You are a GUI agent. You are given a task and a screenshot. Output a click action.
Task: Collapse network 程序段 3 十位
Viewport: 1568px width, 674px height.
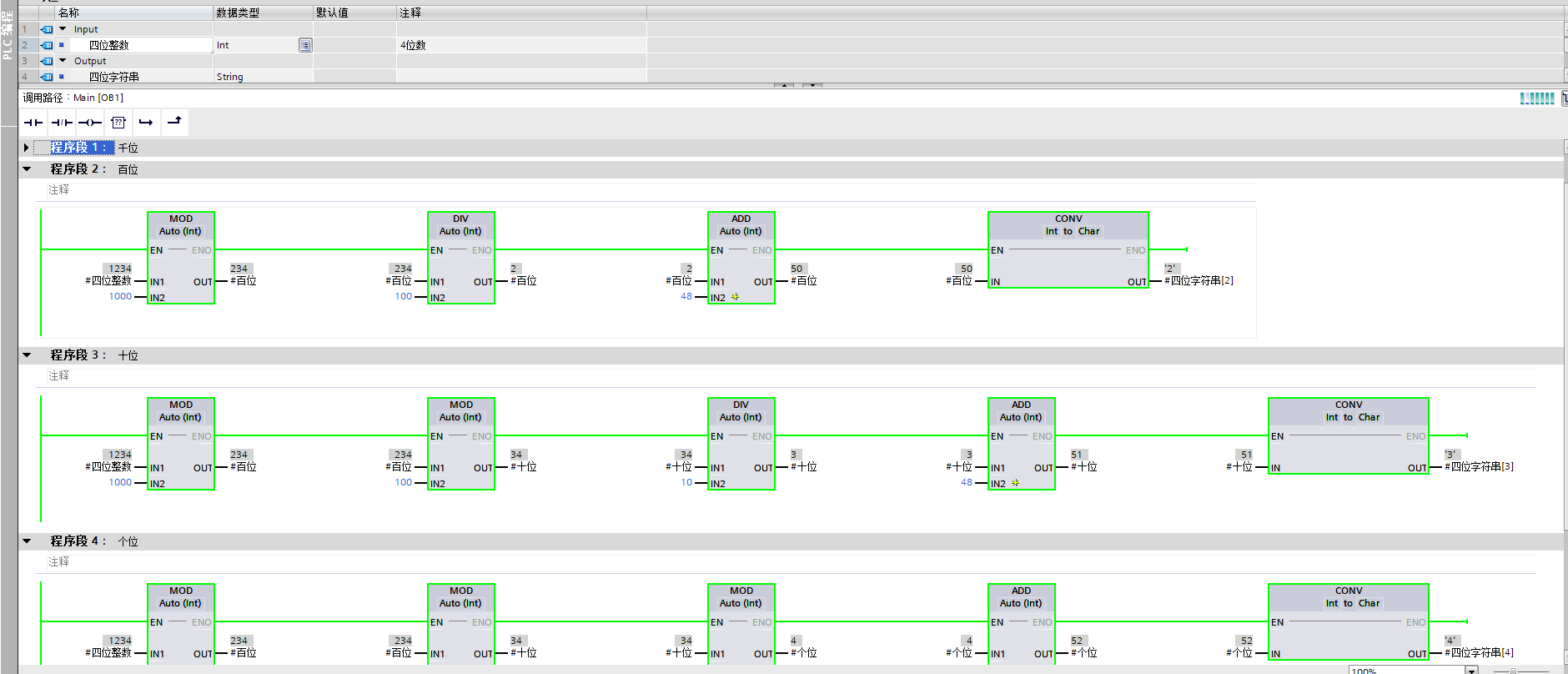tap(27, 355)
